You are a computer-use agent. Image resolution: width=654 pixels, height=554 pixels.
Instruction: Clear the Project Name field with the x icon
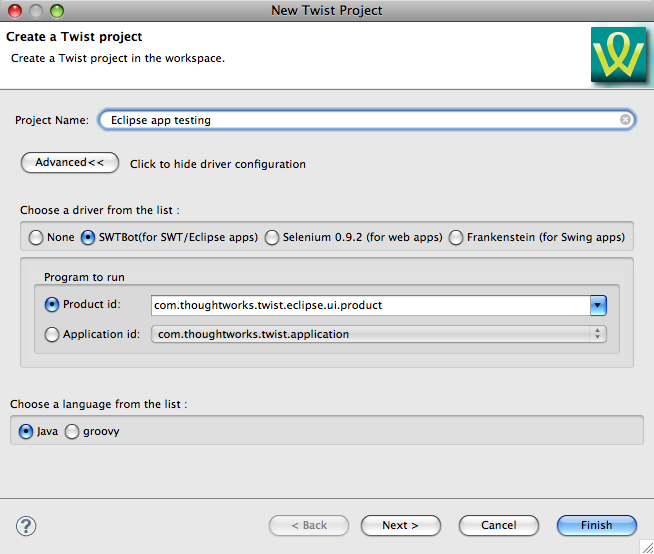tap(625, 120)
